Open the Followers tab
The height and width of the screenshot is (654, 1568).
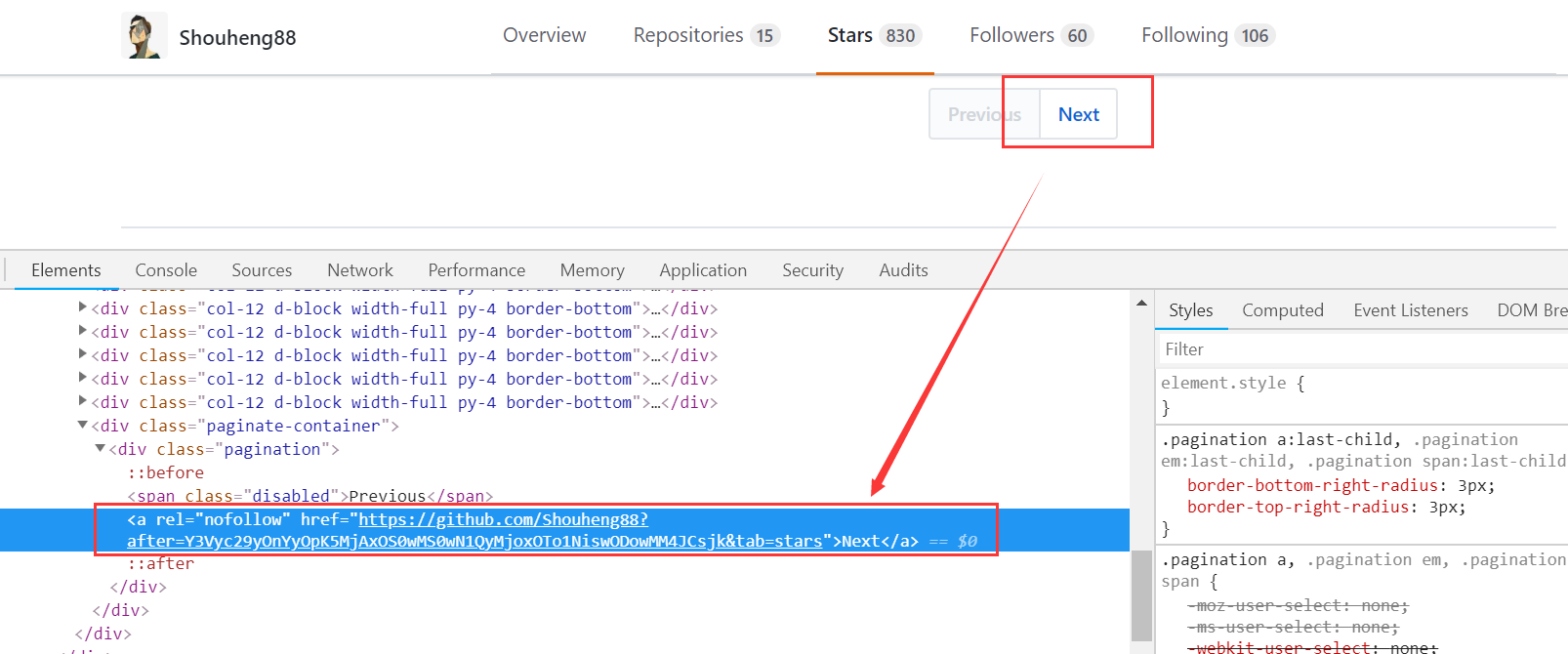1031,35
